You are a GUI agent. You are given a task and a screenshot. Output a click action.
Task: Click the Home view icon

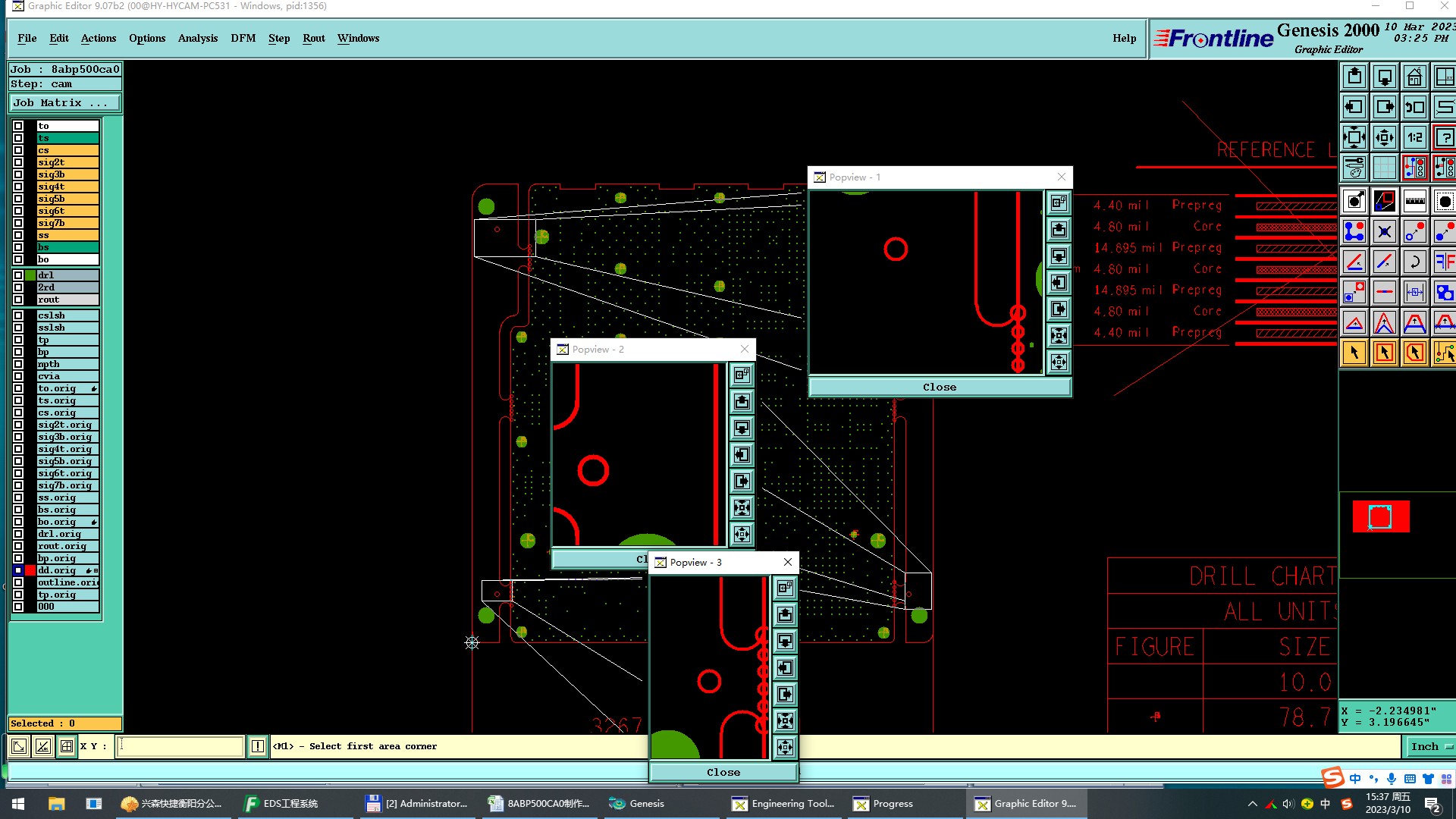point(1414,77)
